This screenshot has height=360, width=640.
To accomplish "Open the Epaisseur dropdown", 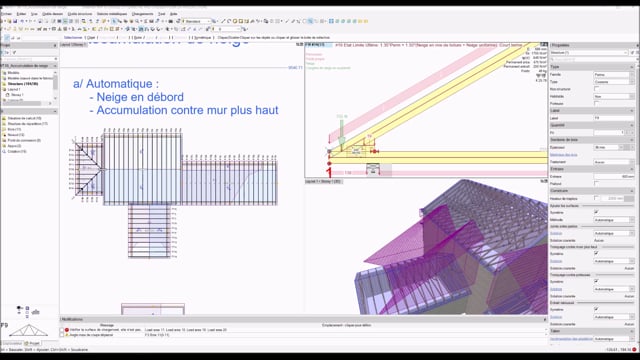I will click(x=609, y=147).
